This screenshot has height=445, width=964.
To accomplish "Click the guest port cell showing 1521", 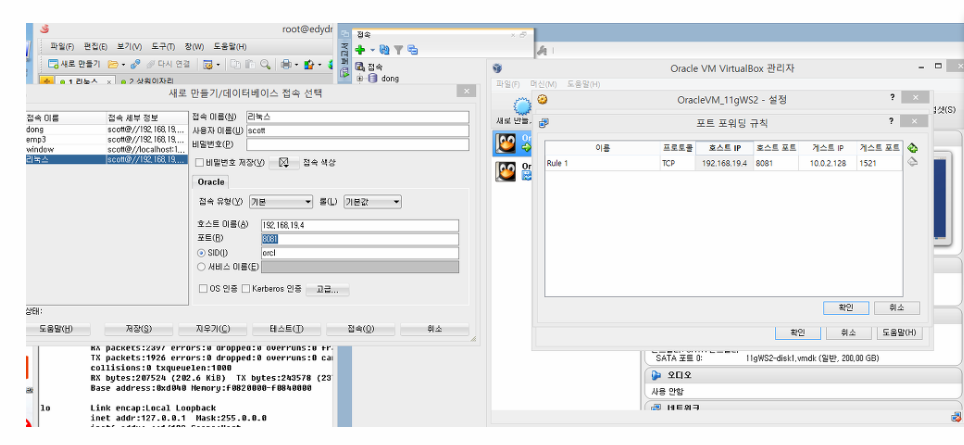I will tap(879, 163).
